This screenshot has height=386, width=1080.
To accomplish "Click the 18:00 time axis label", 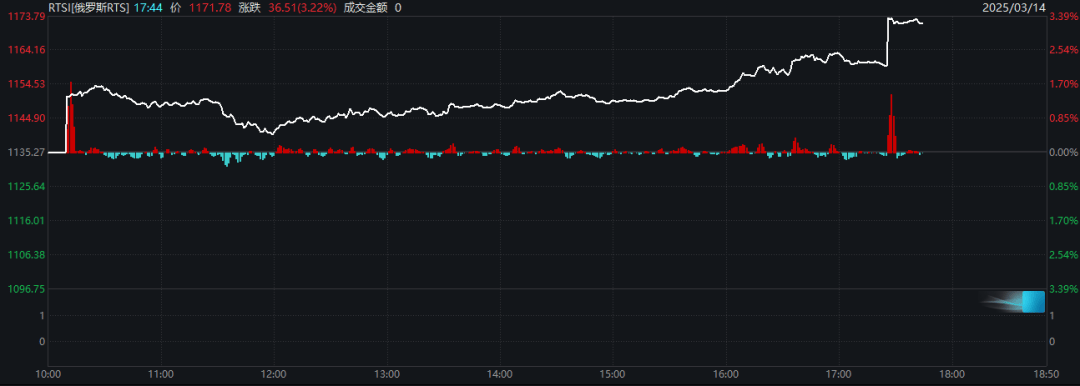I will pos(951,374).
